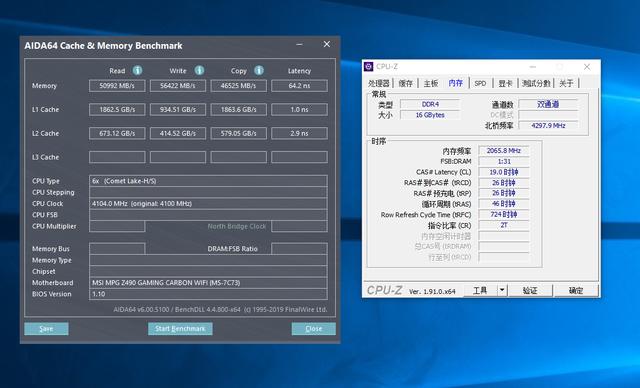Open the SPD tab in CPU-Z
Image resolution: width=640 pixels, height=388 pixels.
point(480,83)
